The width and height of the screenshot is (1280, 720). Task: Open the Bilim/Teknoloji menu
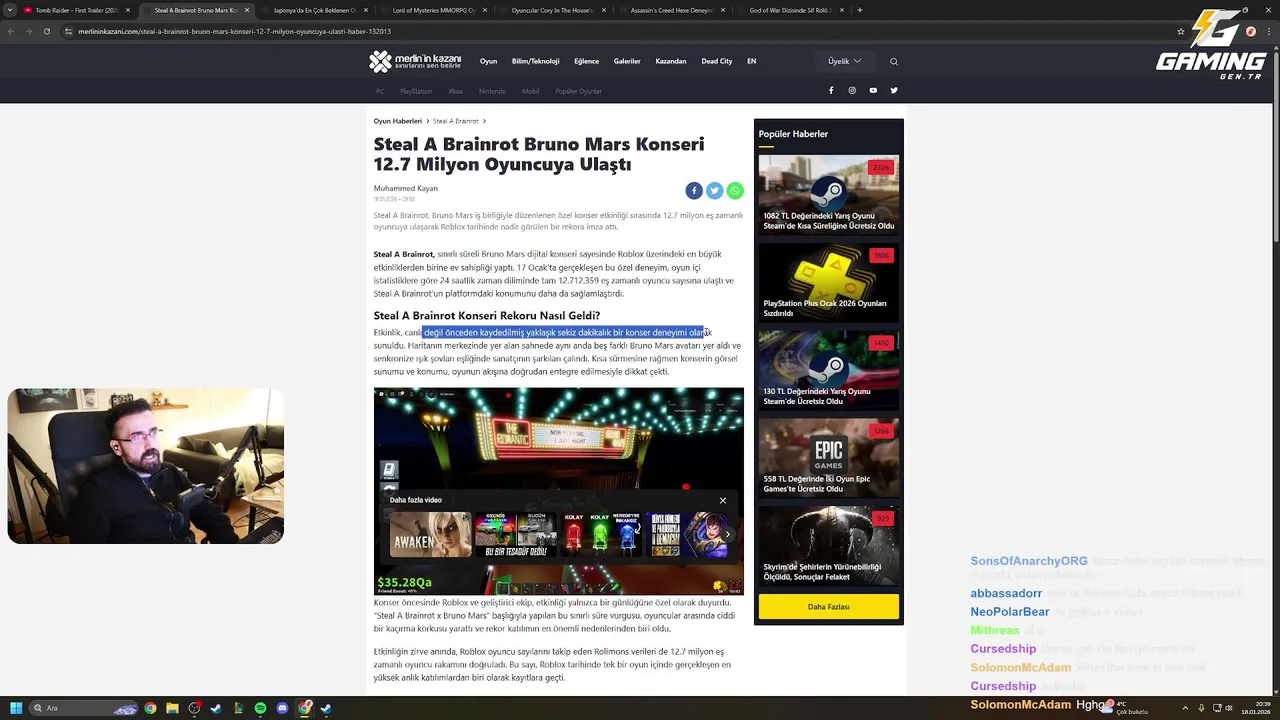pyautogui.click(x=535, y=61)
